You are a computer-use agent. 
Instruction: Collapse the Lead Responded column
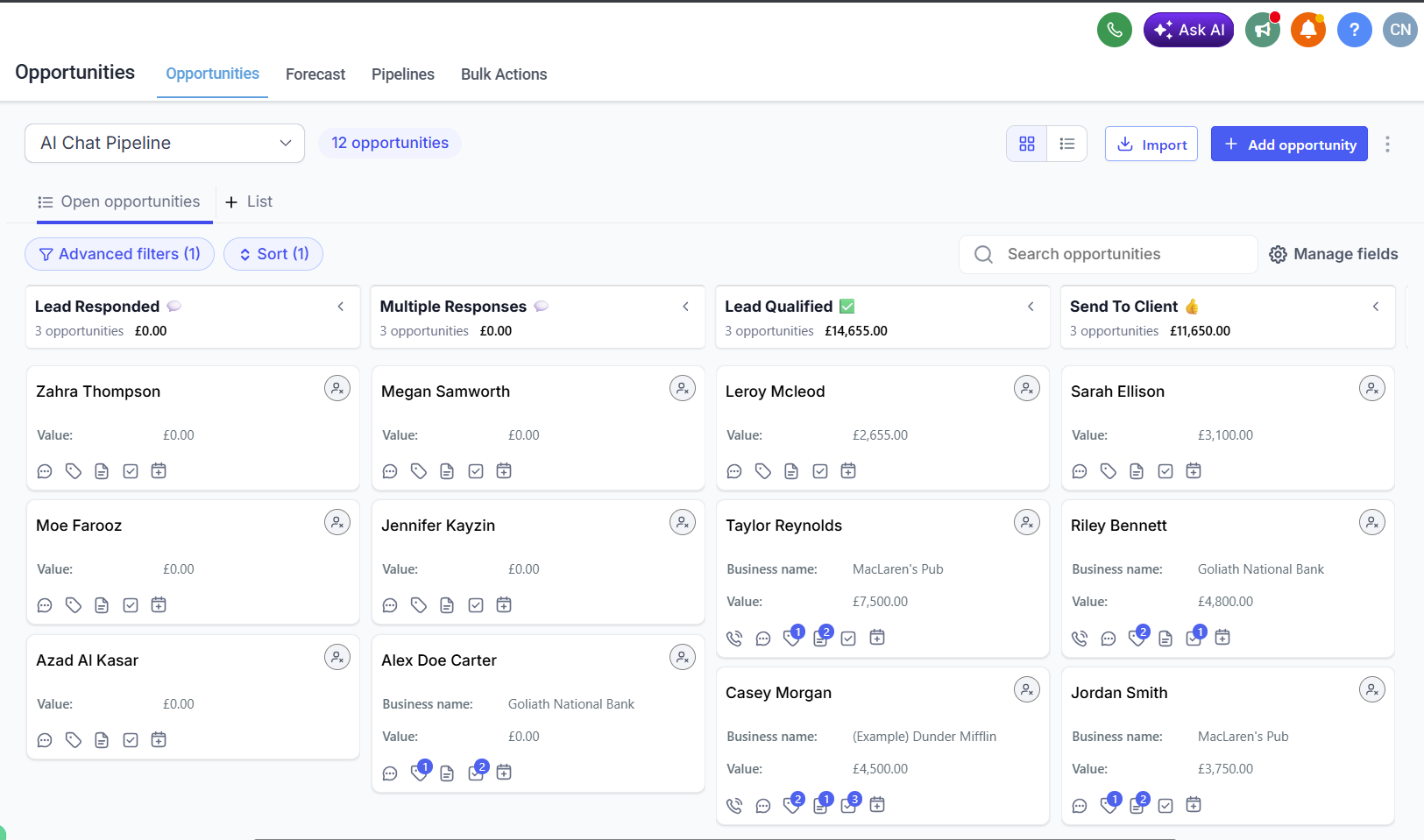(341, 307)
